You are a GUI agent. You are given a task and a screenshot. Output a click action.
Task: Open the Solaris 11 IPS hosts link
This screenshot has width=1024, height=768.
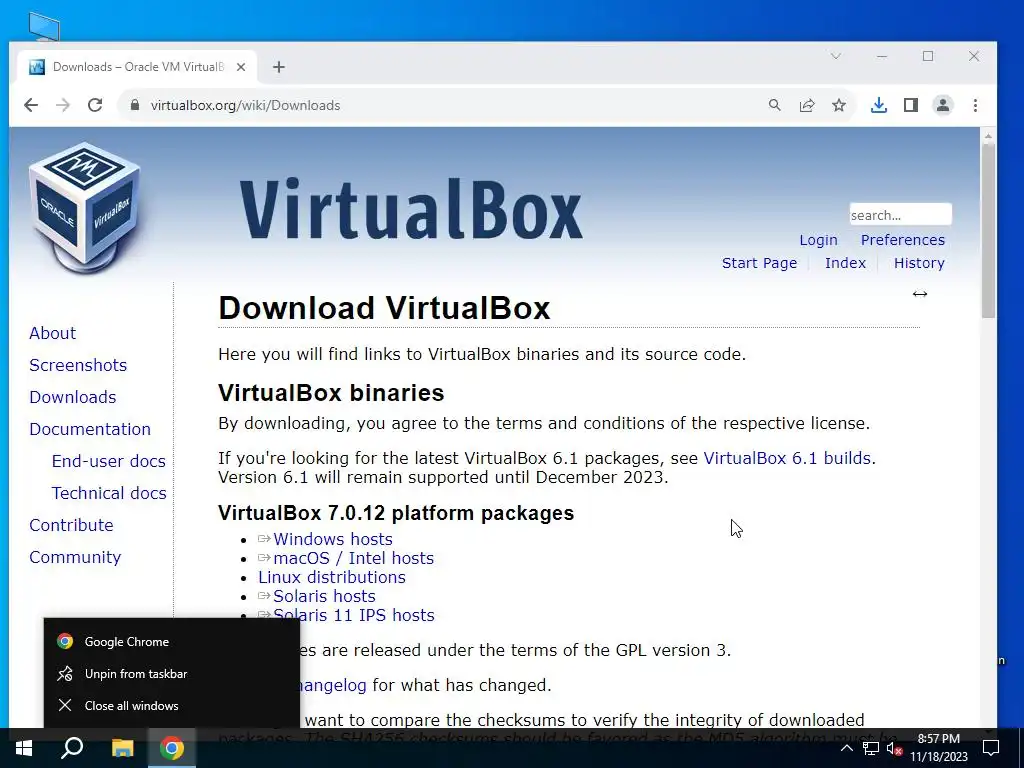pyautogui.click(x=353, y=615)
